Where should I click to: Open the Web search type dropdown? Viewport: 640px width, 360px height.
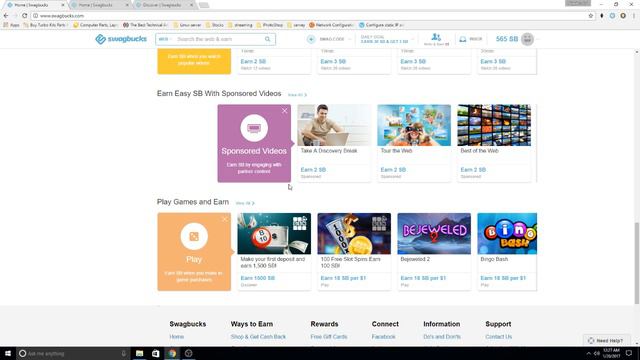[x=165, y=39]
